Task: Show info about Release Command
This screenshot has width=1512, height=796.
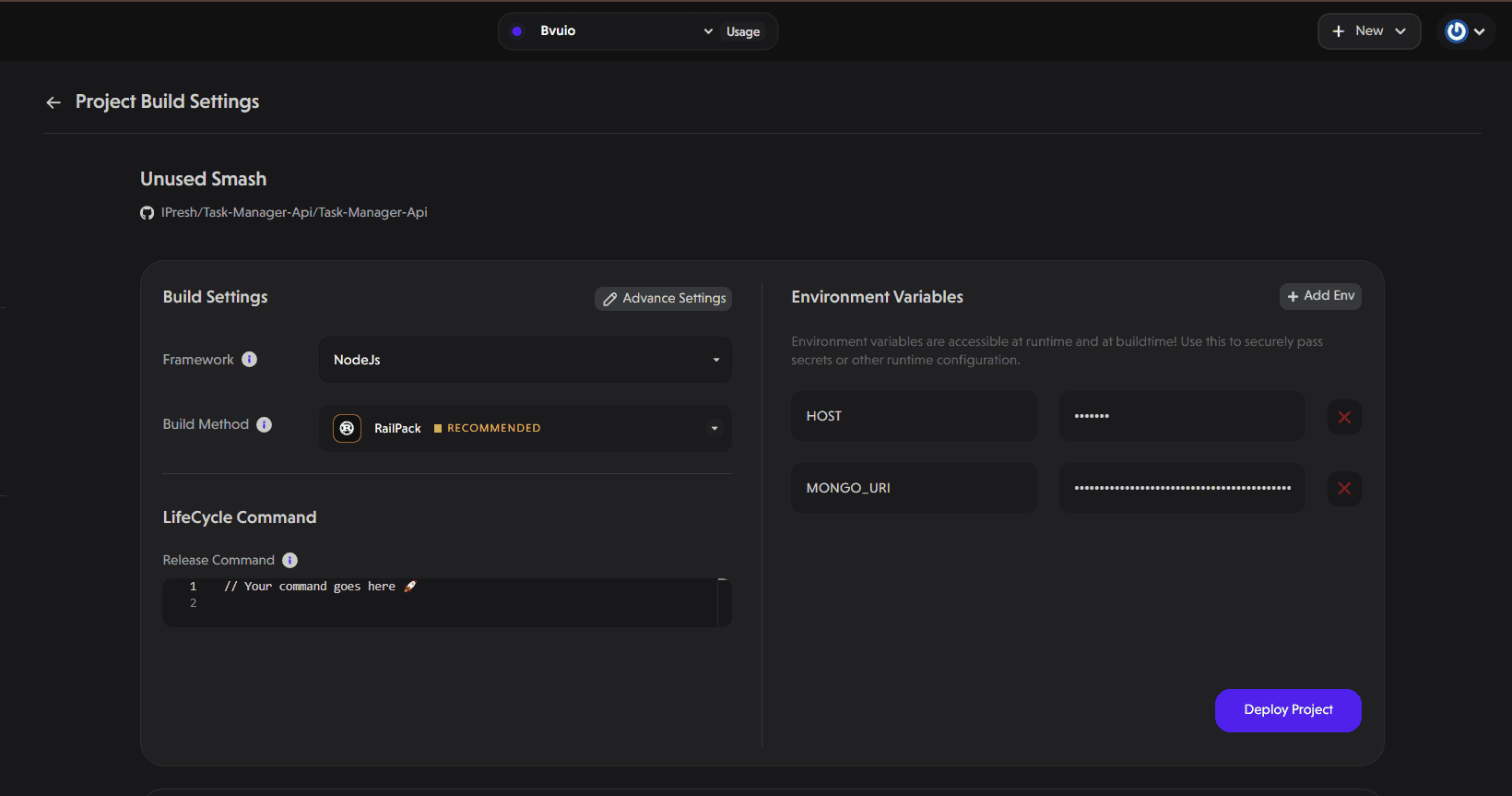Action: pos(289,560)
